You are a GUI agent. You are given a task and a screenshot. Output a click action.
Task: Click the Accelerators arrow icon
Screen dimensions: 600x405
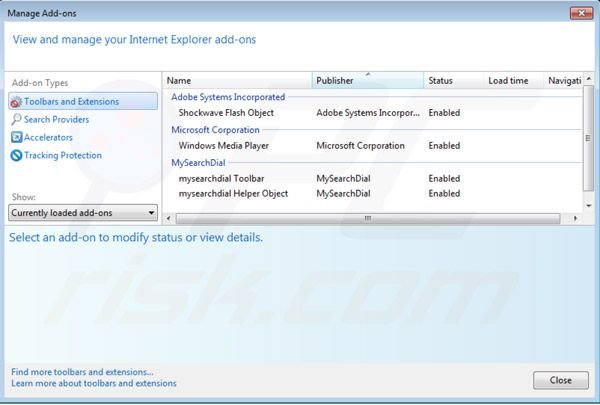click(x=16, y=137)
